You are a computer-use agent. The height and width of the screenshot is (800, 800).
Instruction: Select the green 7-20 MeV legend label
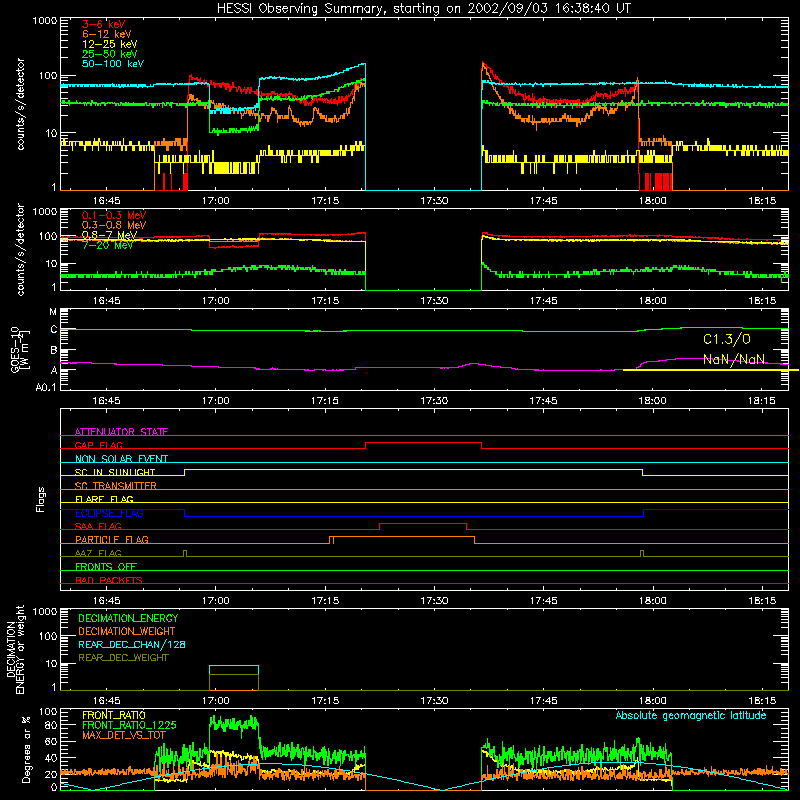[x=108, y=245]
